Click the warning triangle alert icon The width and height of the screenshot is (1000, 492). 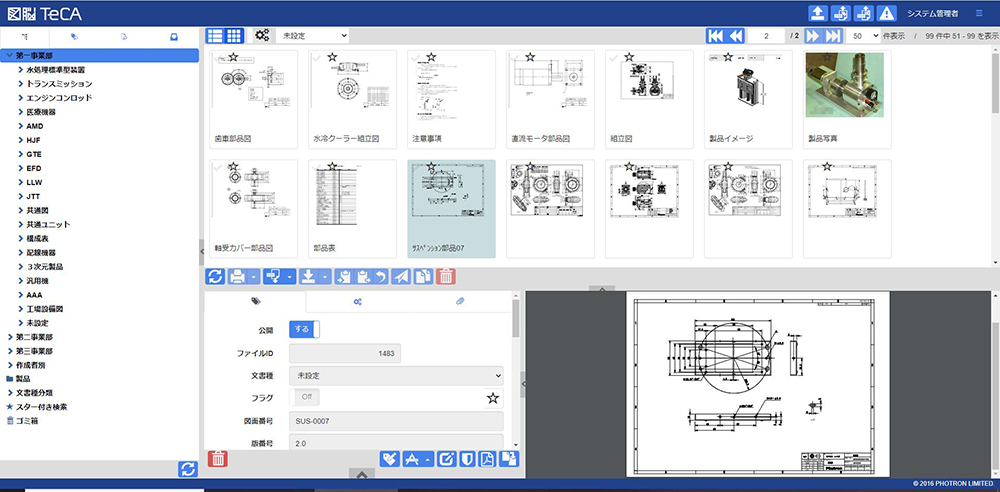[x=886, y=13]
